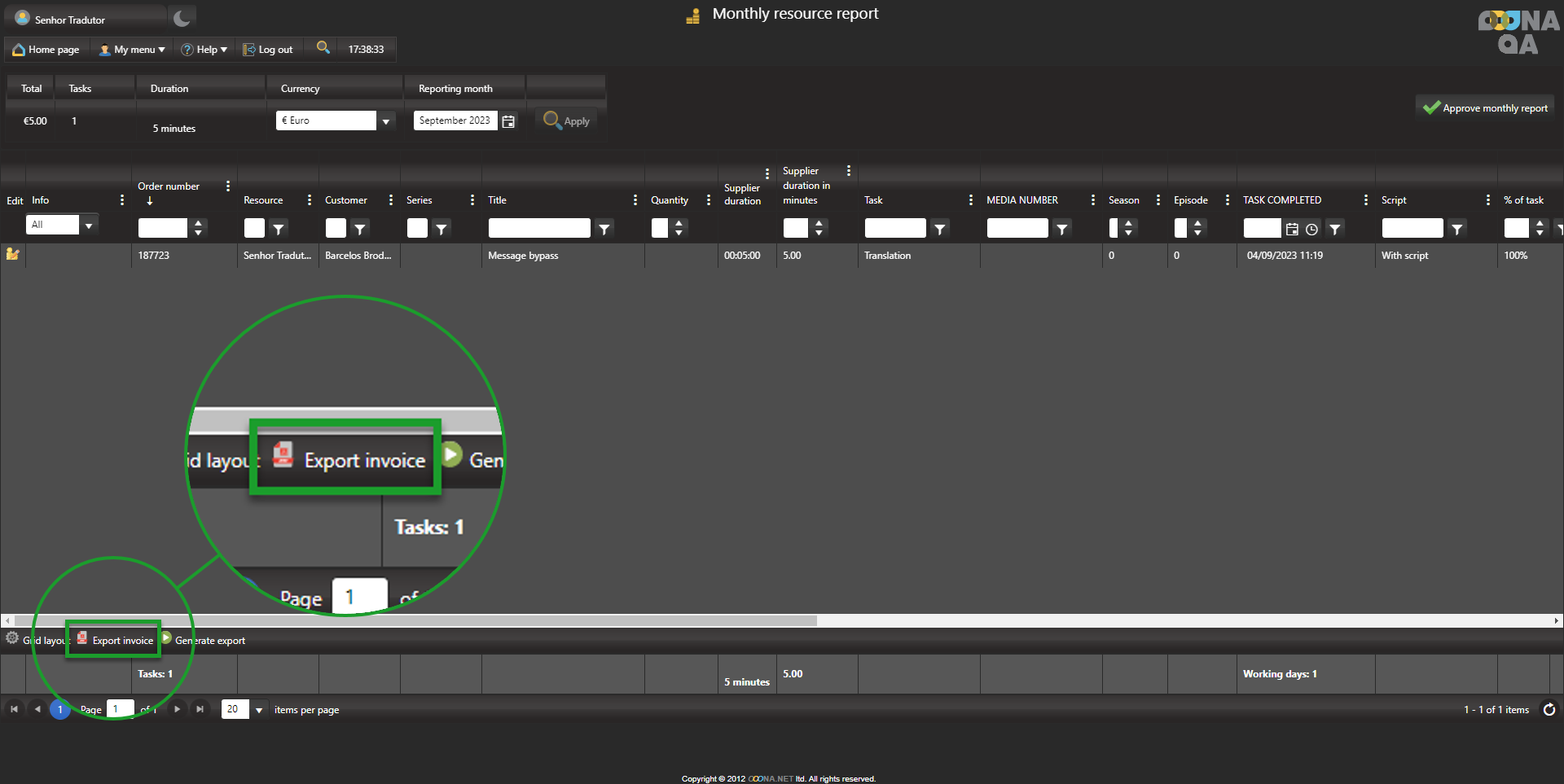Image resolution: width=1564 pixels, height=784 pixels.
Task: Click the Title filter text field
Action: (539, 229)
